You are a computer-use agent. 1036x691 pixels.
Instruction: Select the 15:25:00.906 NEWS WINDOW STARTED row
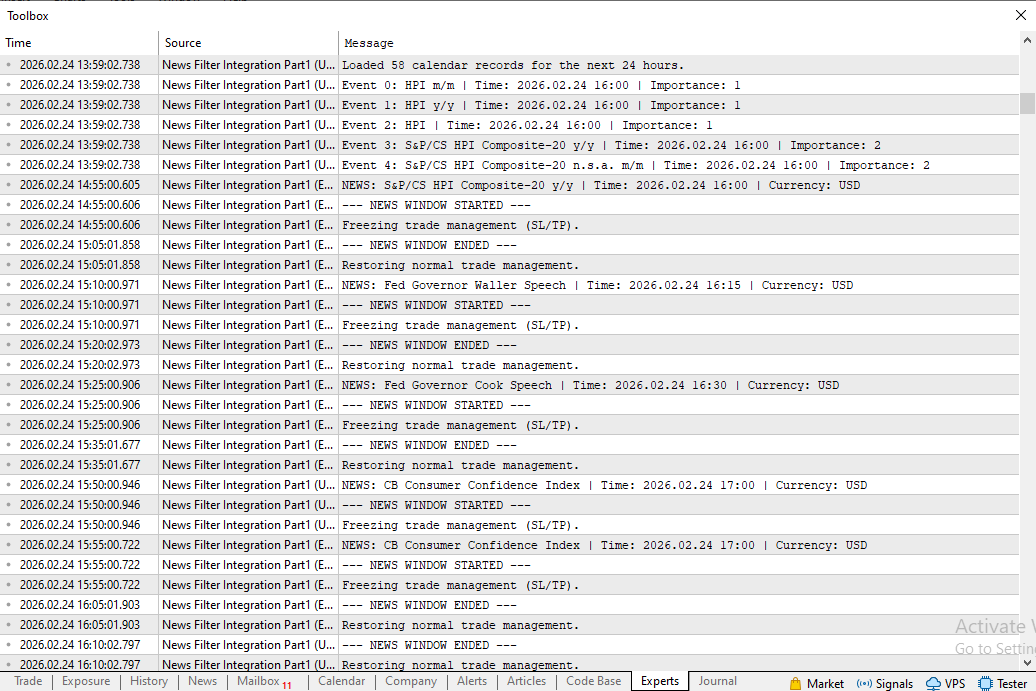click(x=509, y=405)
